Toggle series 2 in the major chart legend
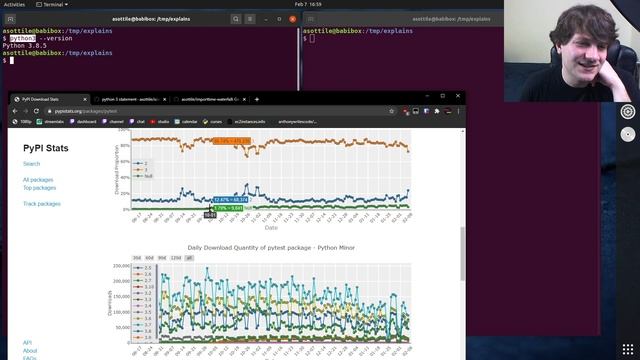Viewport: 640px width, 360px height. tap(141, 163)
